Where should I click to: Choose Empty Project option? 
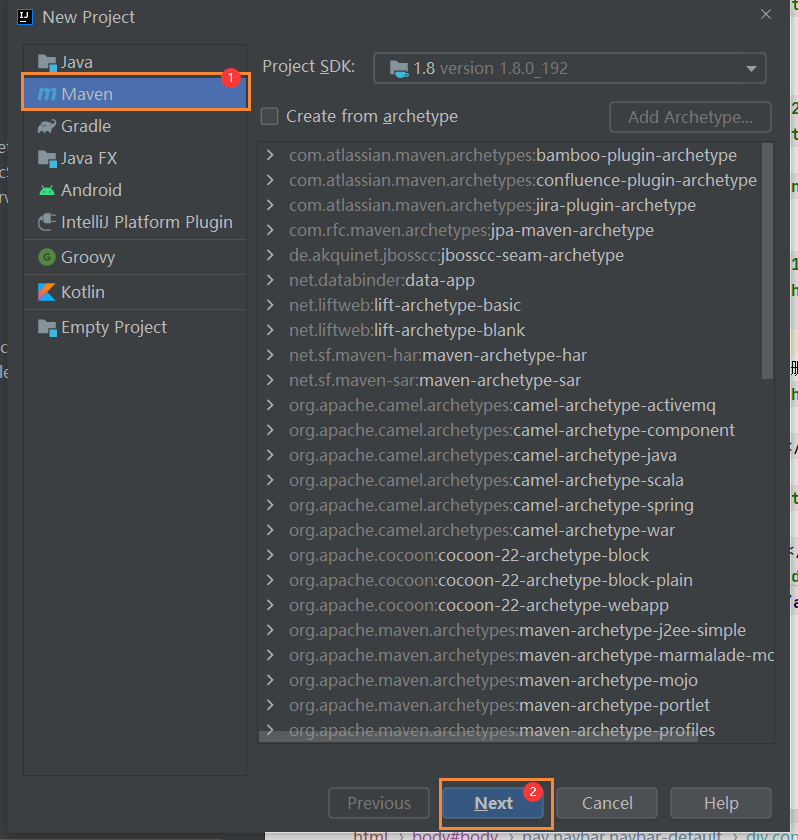135,327
